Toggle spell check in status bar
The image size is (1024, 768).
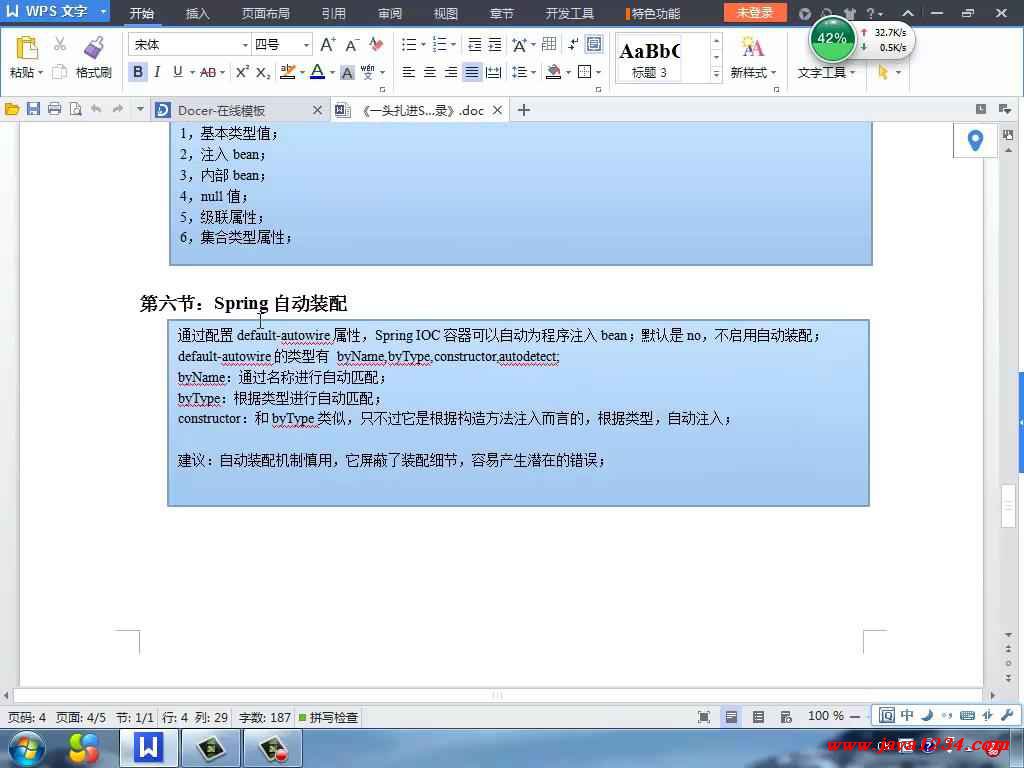pyautogui.click(x=328, y=717)
